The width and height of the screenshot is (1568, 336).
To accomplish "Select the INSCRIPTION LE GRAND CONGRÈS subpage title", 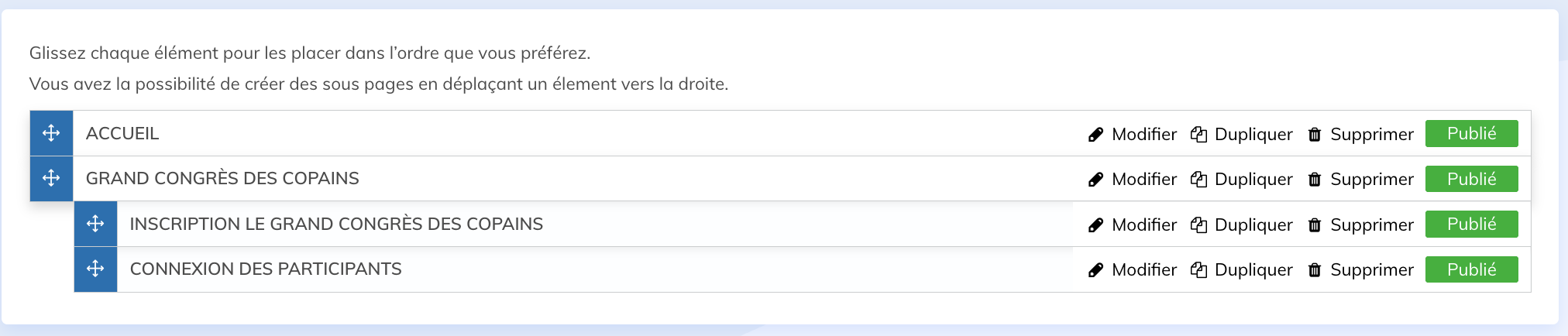I will coord(336,224).
